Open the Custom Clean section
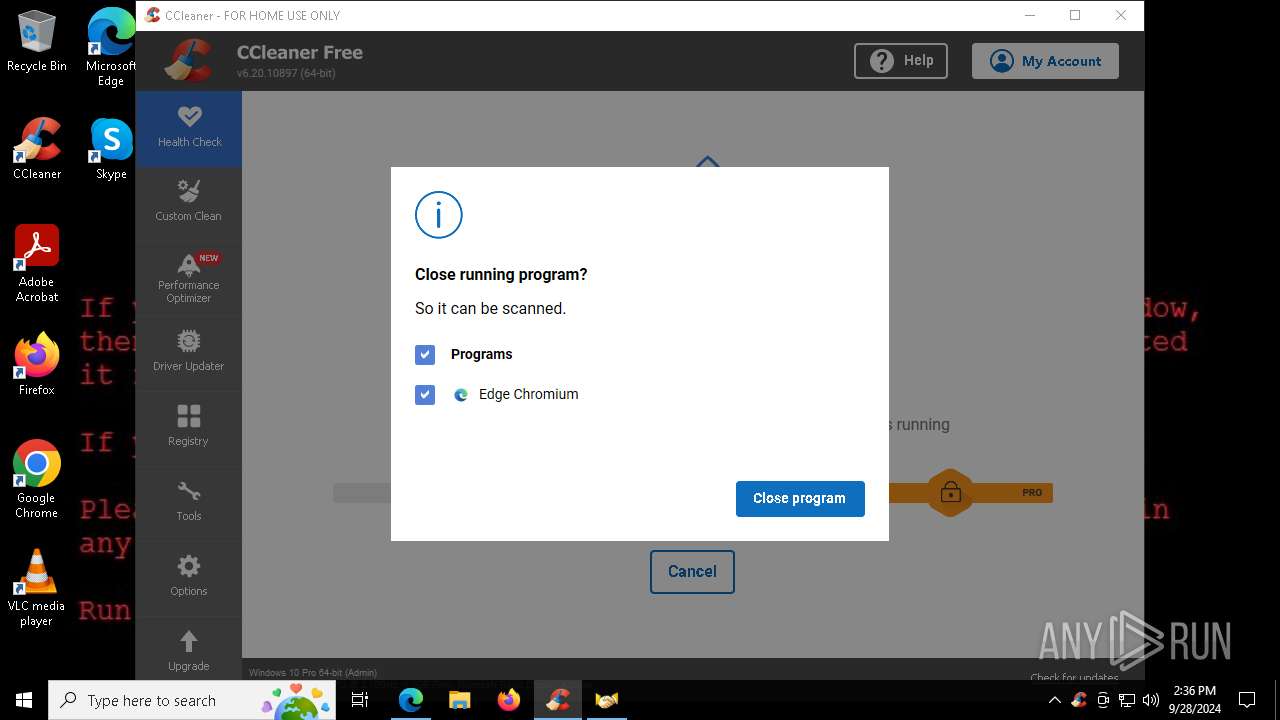The width and height of the screenshot is (1280, 720). 189,201
